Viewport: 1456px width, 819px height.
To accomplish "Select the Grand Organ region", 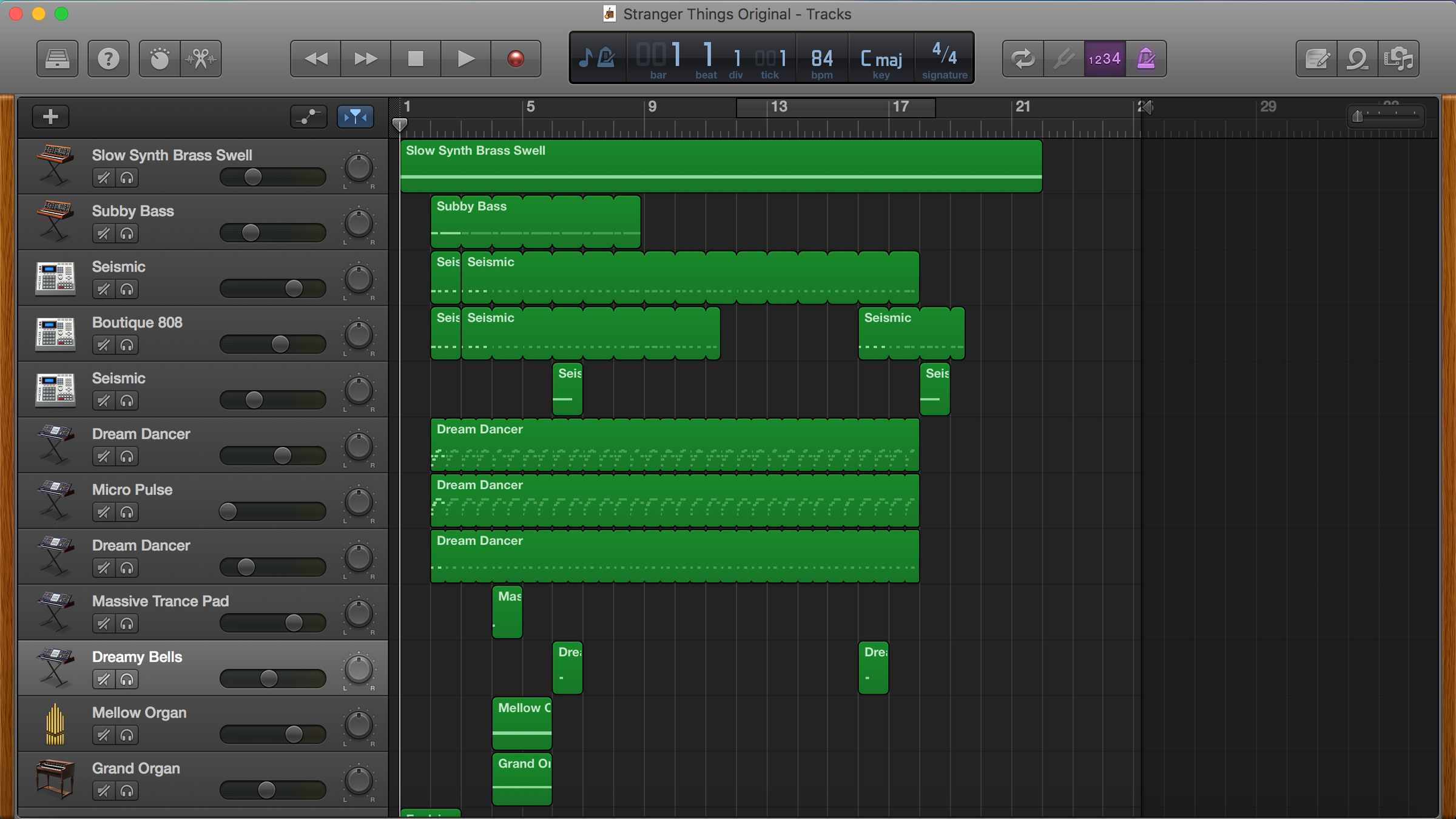I will [x=522, y=779].
